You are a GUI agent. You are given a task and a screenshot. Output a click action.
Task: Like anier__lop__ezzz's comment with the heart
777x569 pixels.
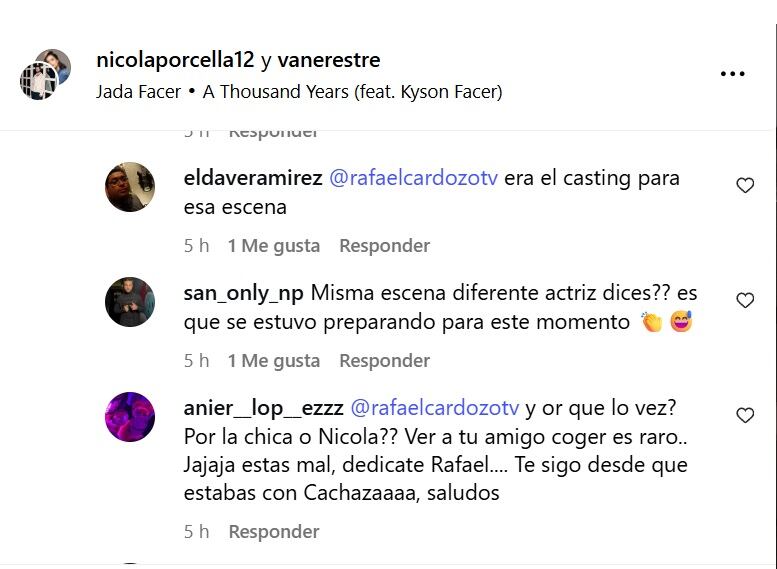coord(745,415)
